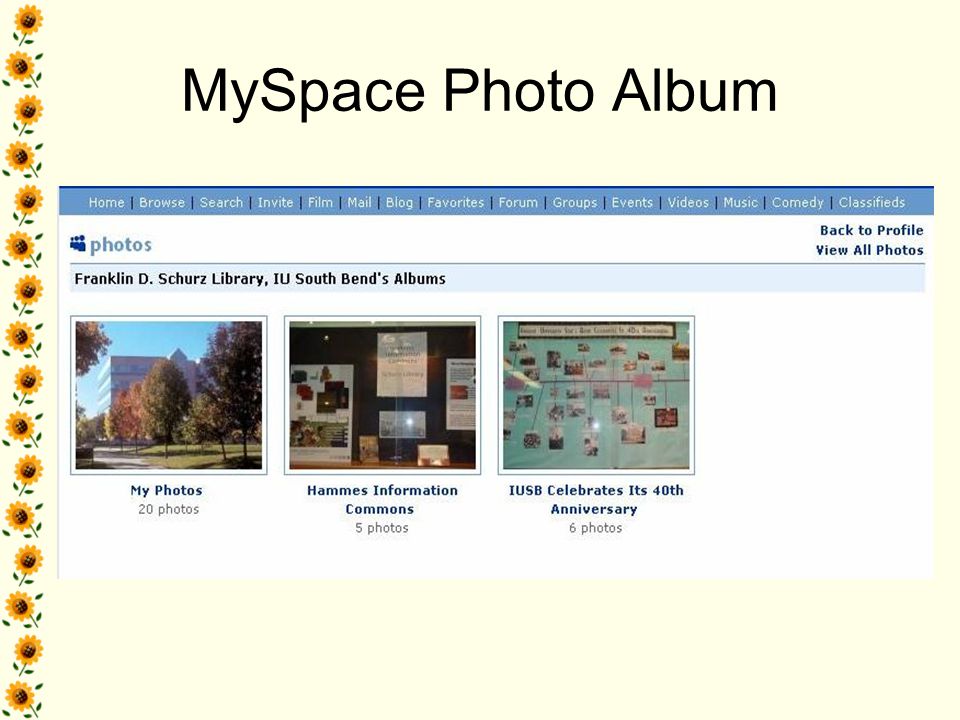Open the Comedy section

797,203
